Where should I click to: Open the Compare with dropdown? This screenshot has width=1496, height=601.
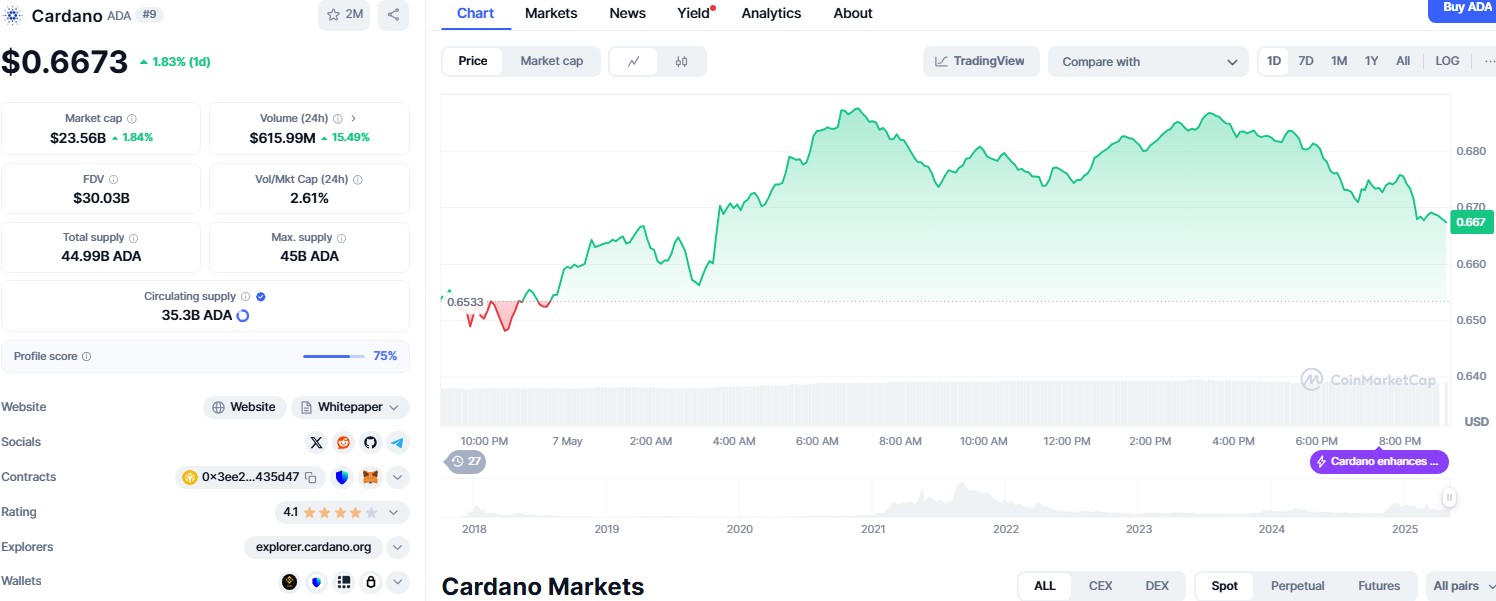(1148, 62)
